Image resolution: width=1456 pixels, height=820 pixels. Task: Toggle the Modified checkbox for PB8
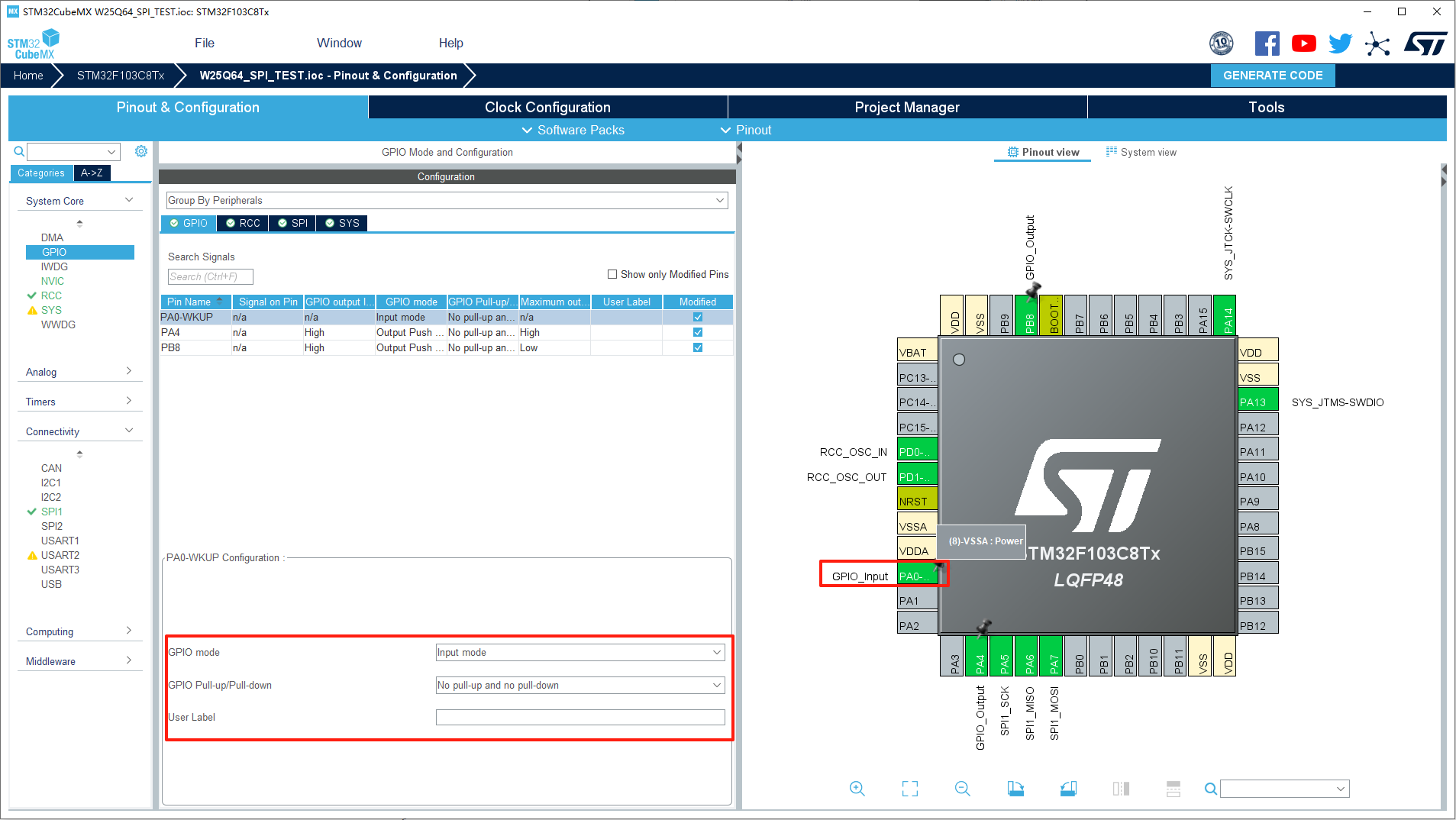[698, 347]
